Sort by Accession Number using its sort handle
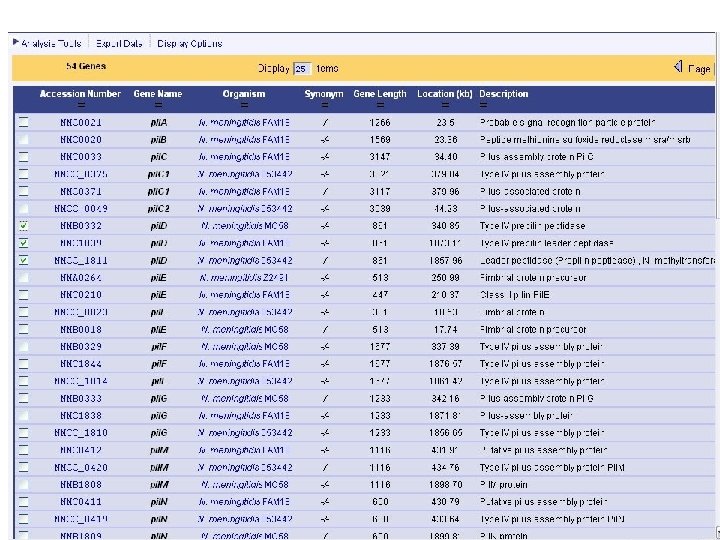This screenshot has height=540, width=720. pyautogui.click(x=81, y=105)
